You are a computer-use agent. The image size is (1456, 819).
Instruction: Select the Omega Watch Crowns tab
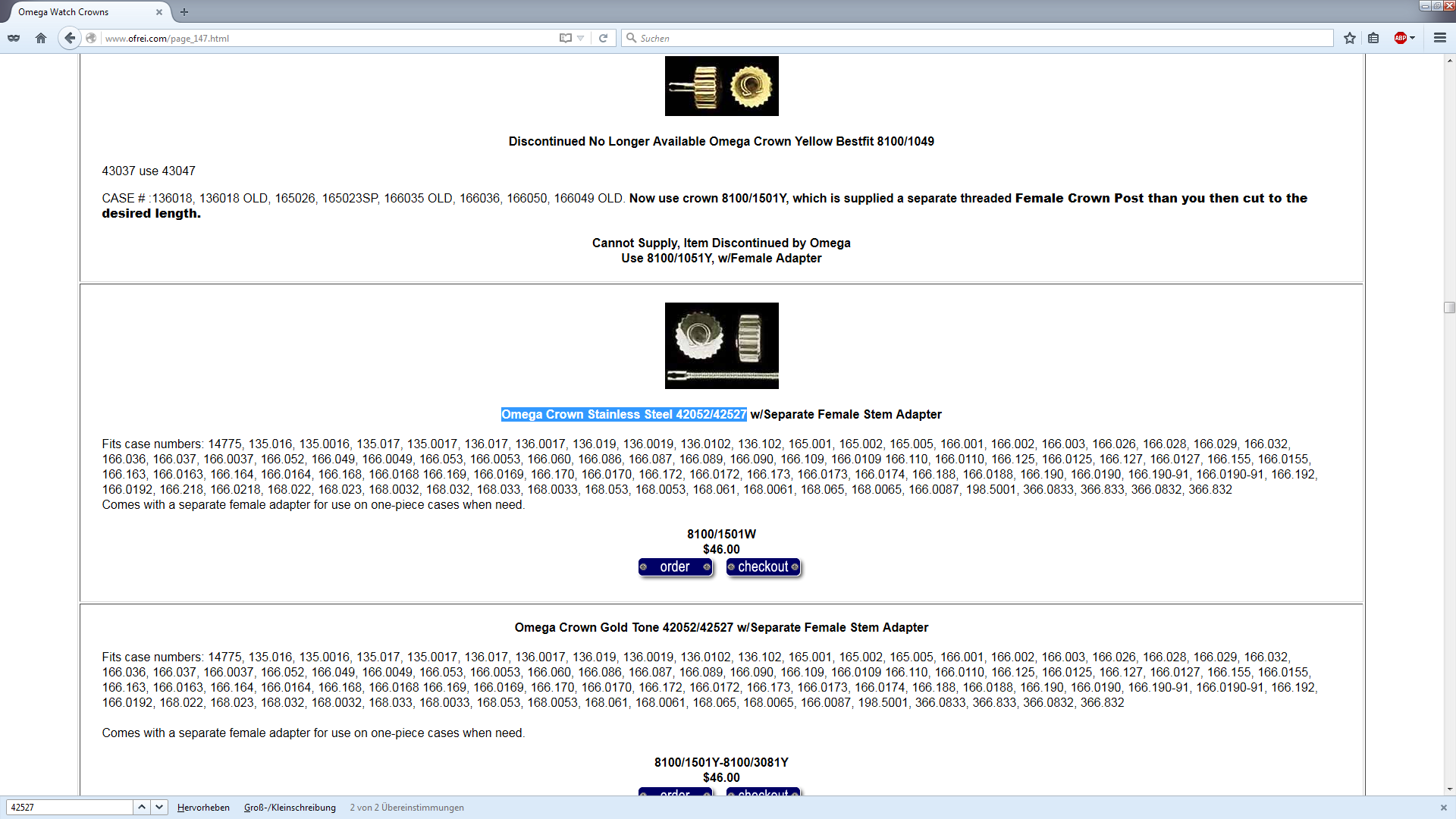click(64, 12)
